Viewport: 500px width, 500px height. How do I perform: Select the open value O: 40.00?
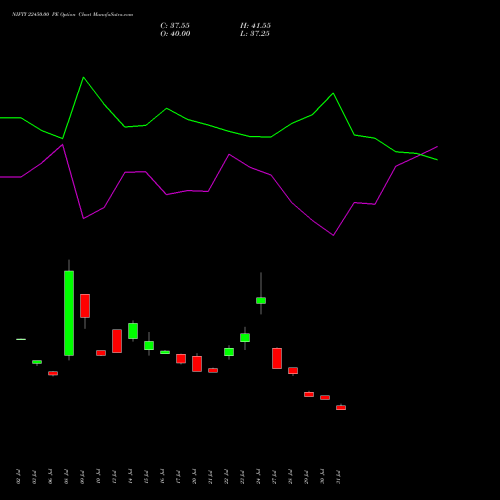175,34
